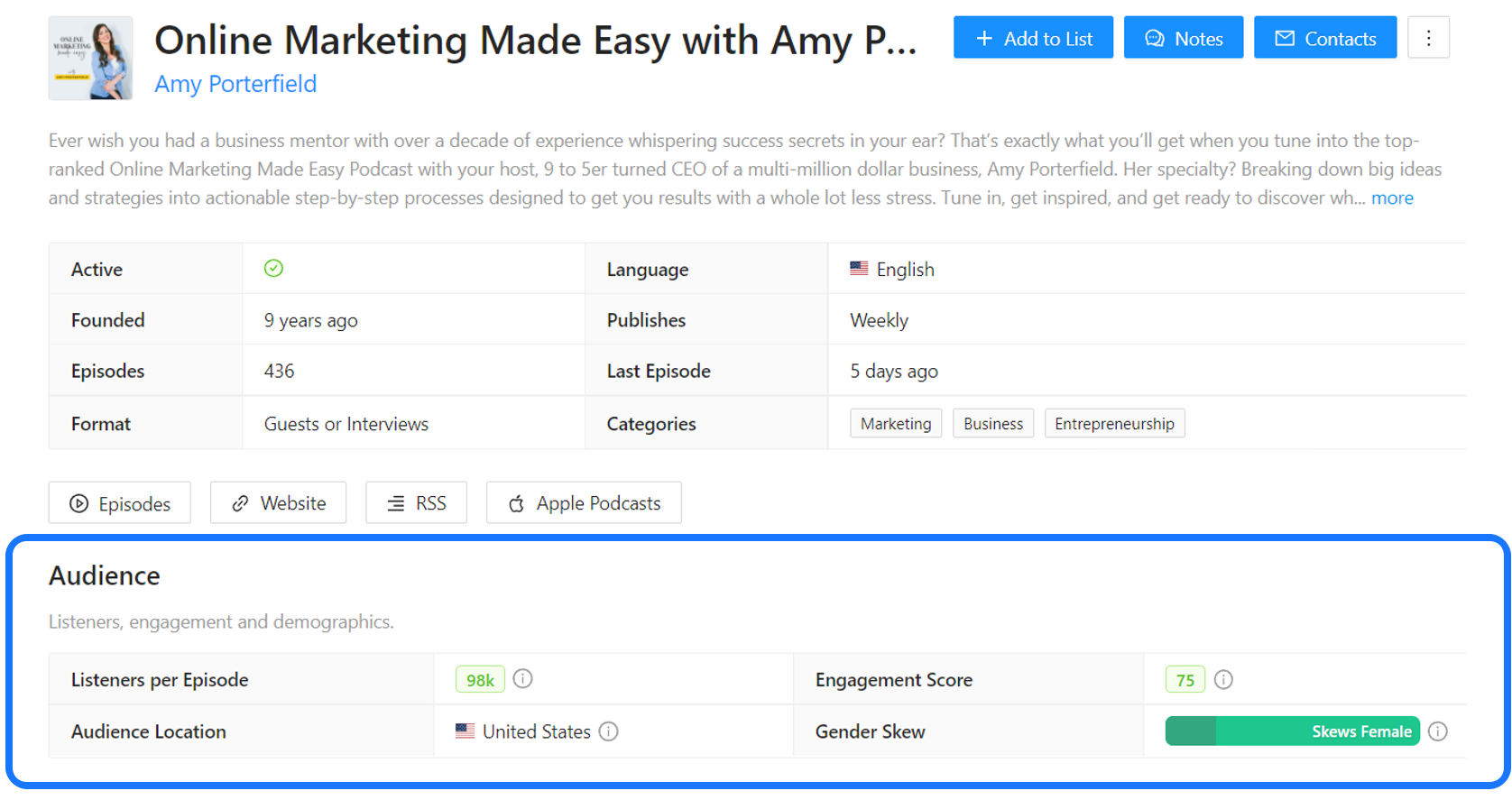The height and width of the screenshot is (809, 1512).
Task: Click the 'Guests or Interviews' format value
Action: tap(346, 424)
